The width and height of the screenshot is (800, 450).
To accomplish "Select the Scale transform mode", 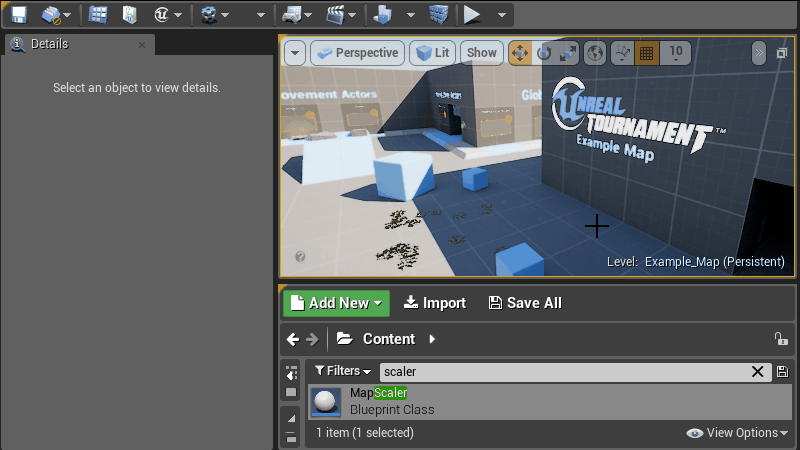I will (x=567, y=53).
